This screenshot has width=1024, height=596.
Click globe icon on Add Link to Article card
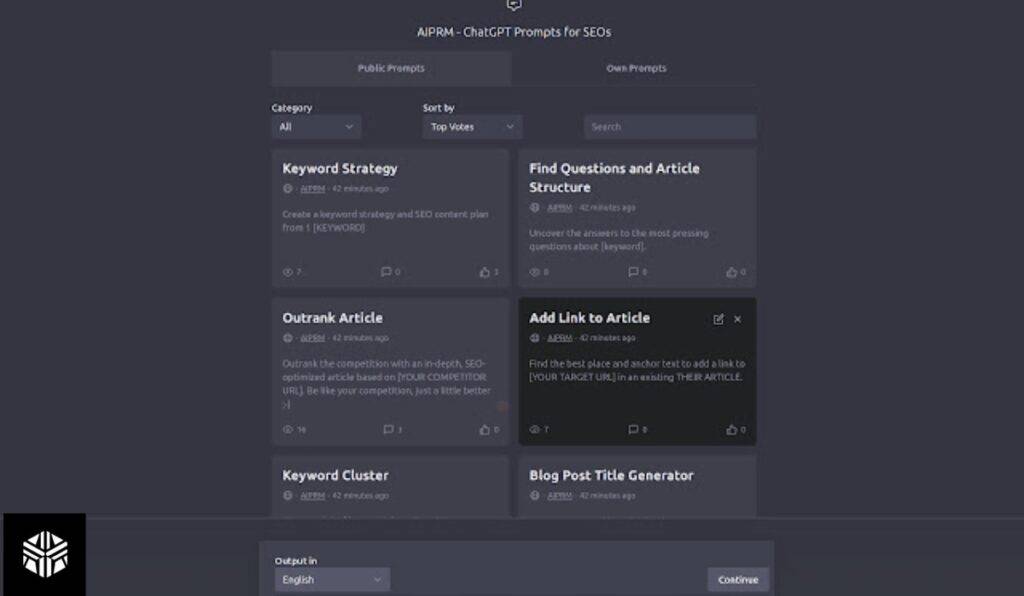pyautogui.click(x=534, y=338)
